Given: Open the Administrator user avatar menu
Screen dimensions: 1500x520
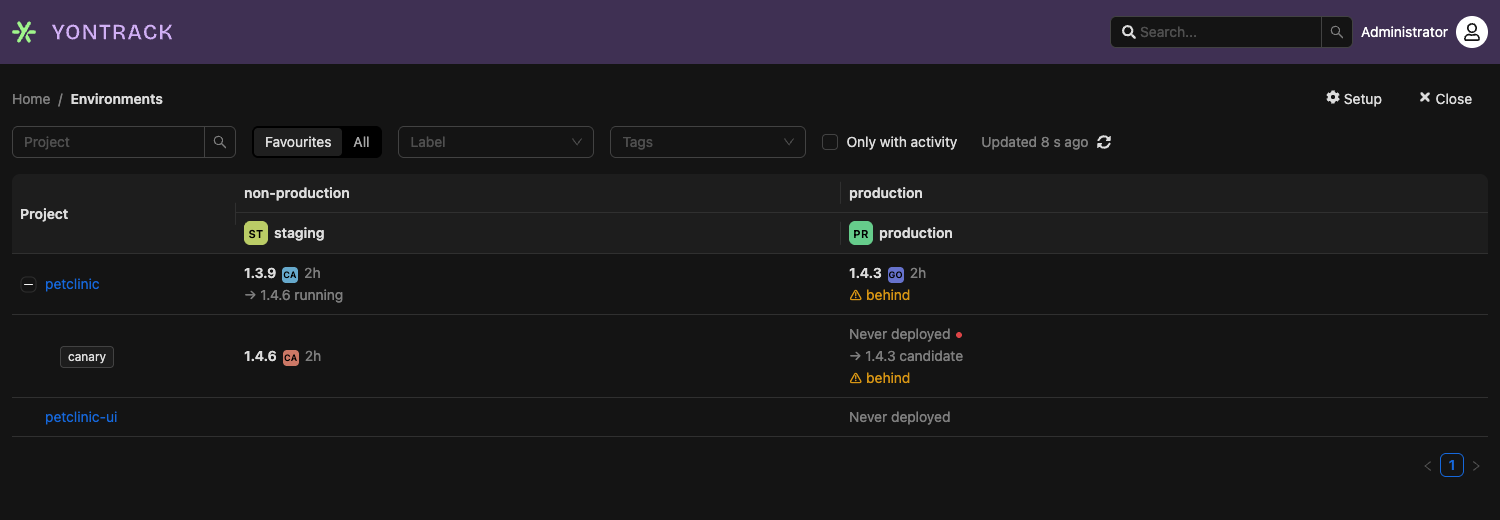Looking at the screenshot, I should pyautogui.click(x=1472, y=32).
